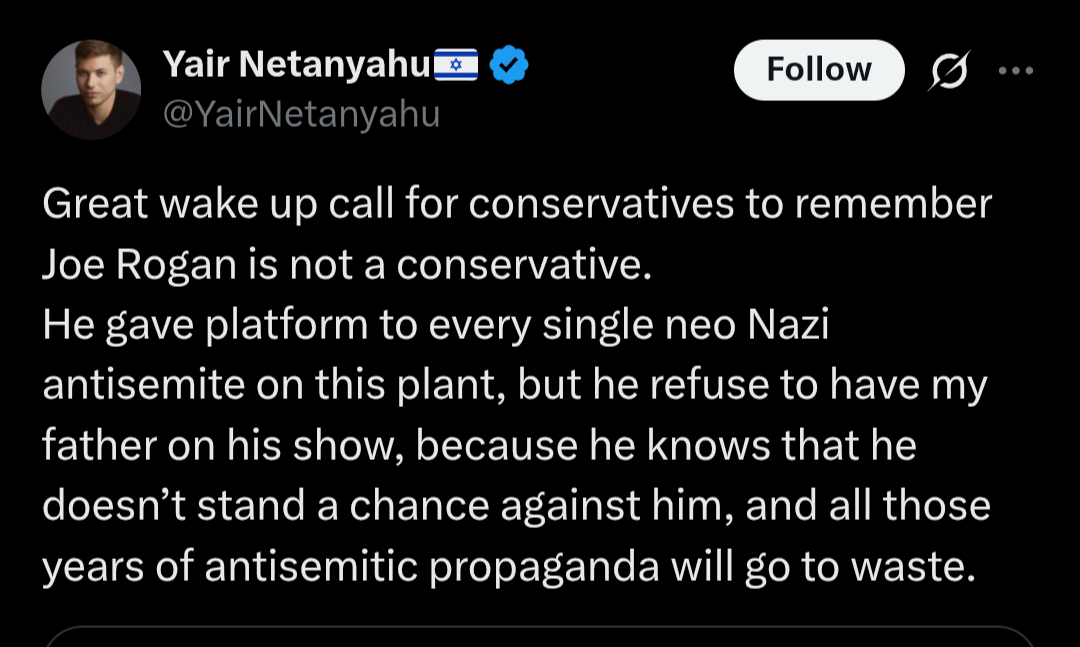Click the line starting 'doesn't stand a chance'
Screen dimensions: 1080x647
point(516,506)
